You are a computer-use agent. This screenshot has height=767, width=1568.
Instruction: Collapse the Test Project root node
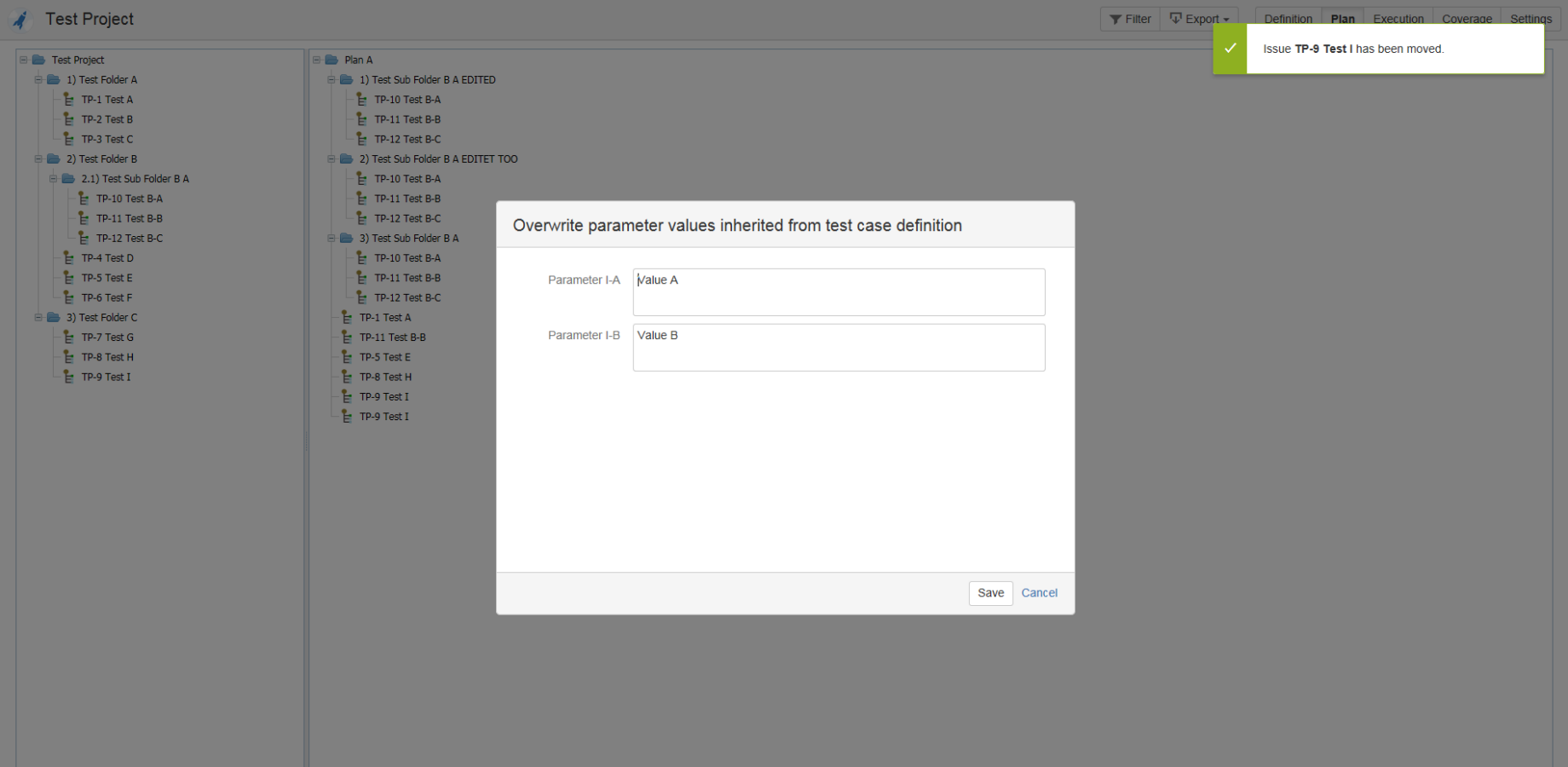[24, 60]
